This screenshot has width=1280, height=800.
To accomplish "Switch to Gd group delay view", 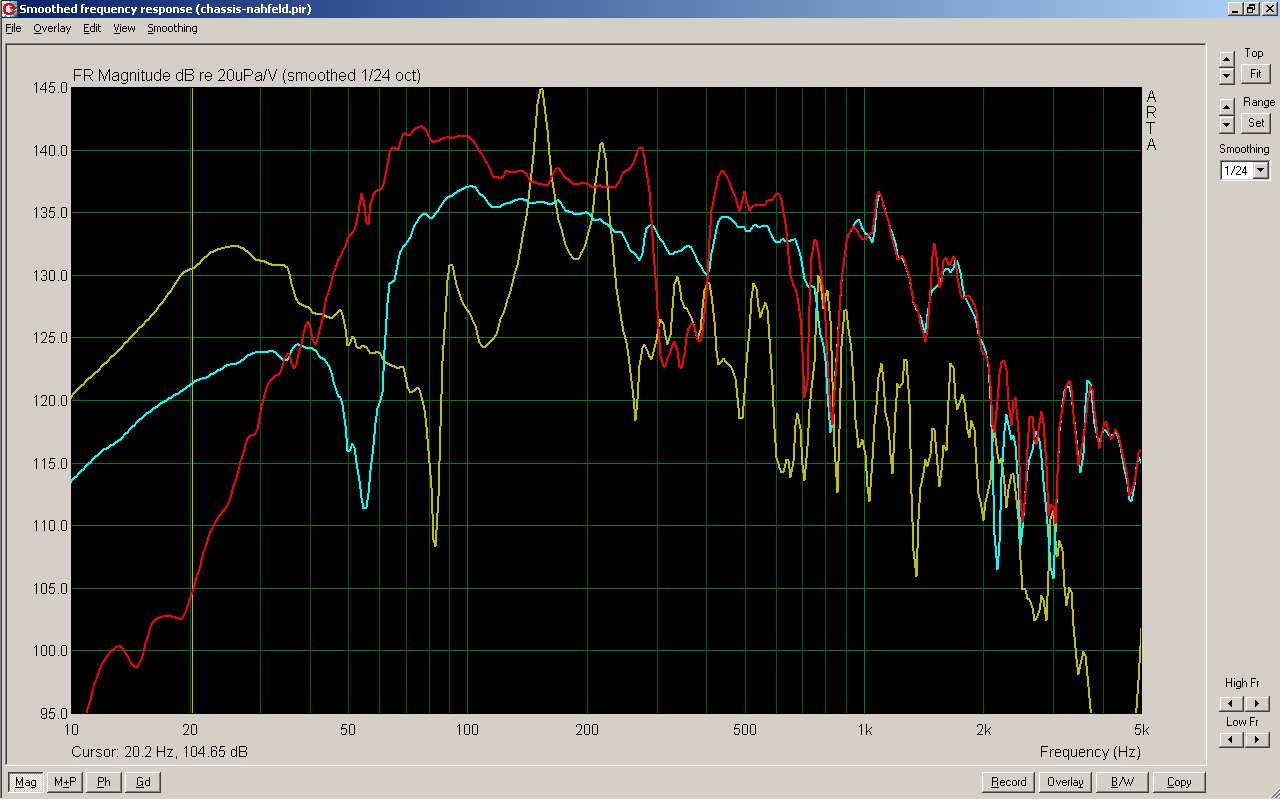I will pyautogui.click(x=143, y=782).
